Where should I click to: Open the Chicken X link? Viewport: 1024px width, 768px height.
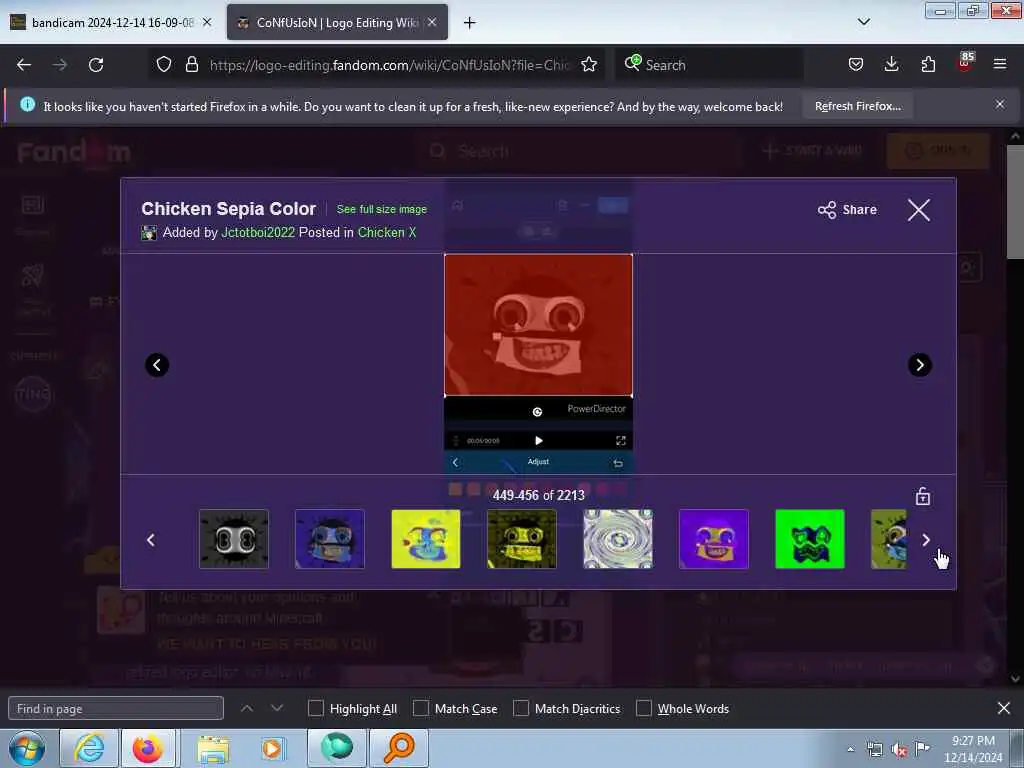coord(387,232)
